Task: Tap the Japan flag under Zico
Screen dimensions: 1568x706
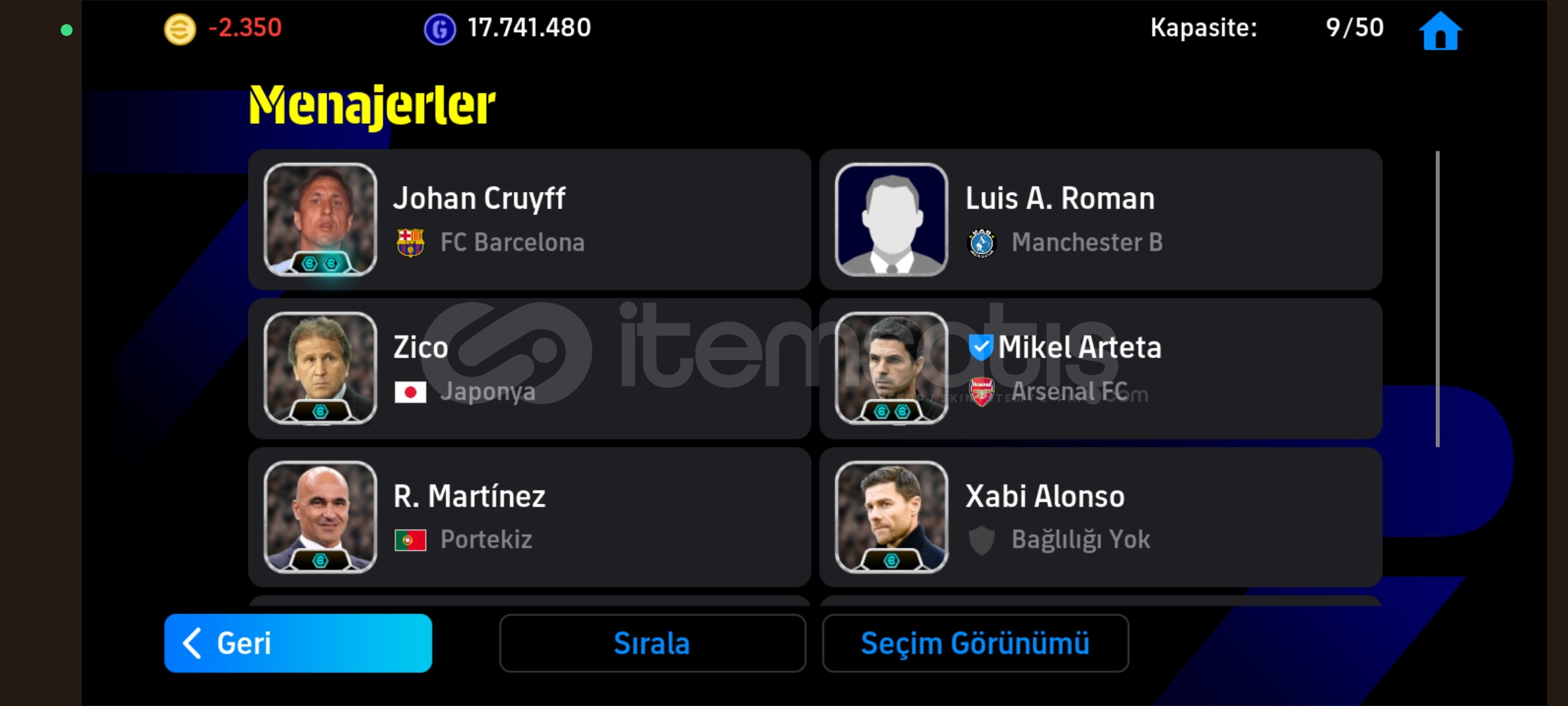Action: [410, 392]
